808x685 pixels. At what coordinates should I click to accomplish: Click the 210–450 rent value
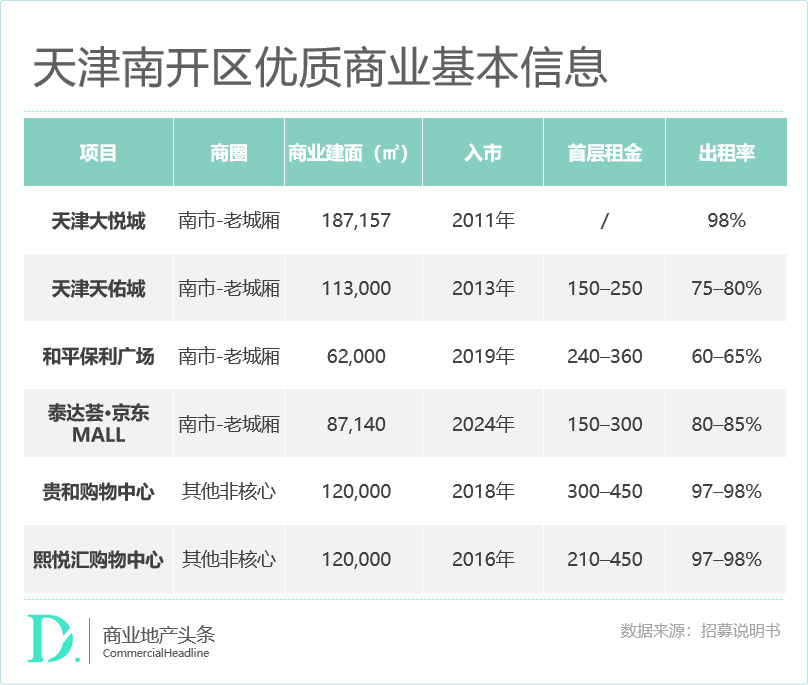click(x=604, y=559)
